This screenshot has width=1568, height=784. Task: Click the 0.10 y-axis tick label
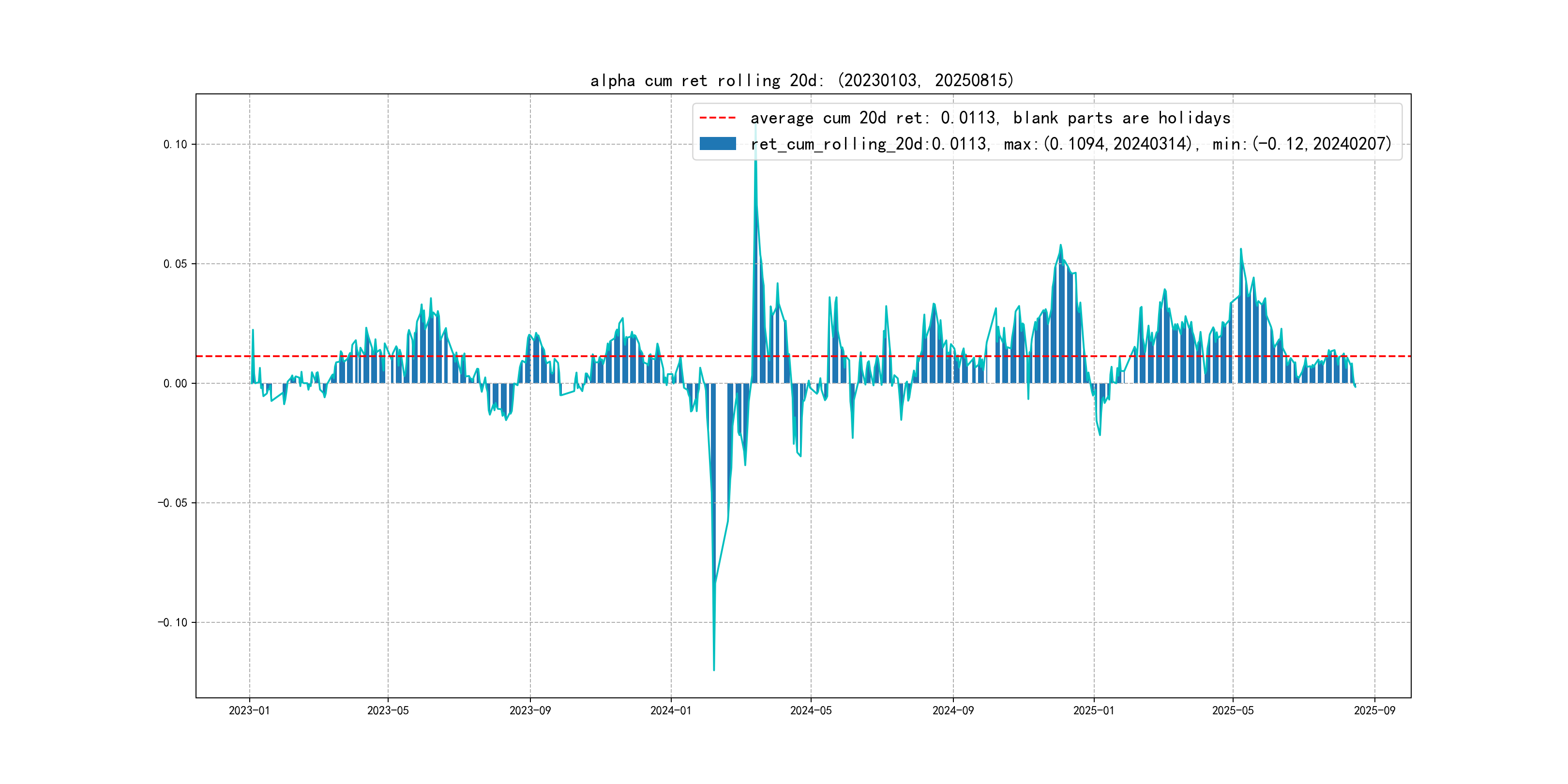point(175,144)
